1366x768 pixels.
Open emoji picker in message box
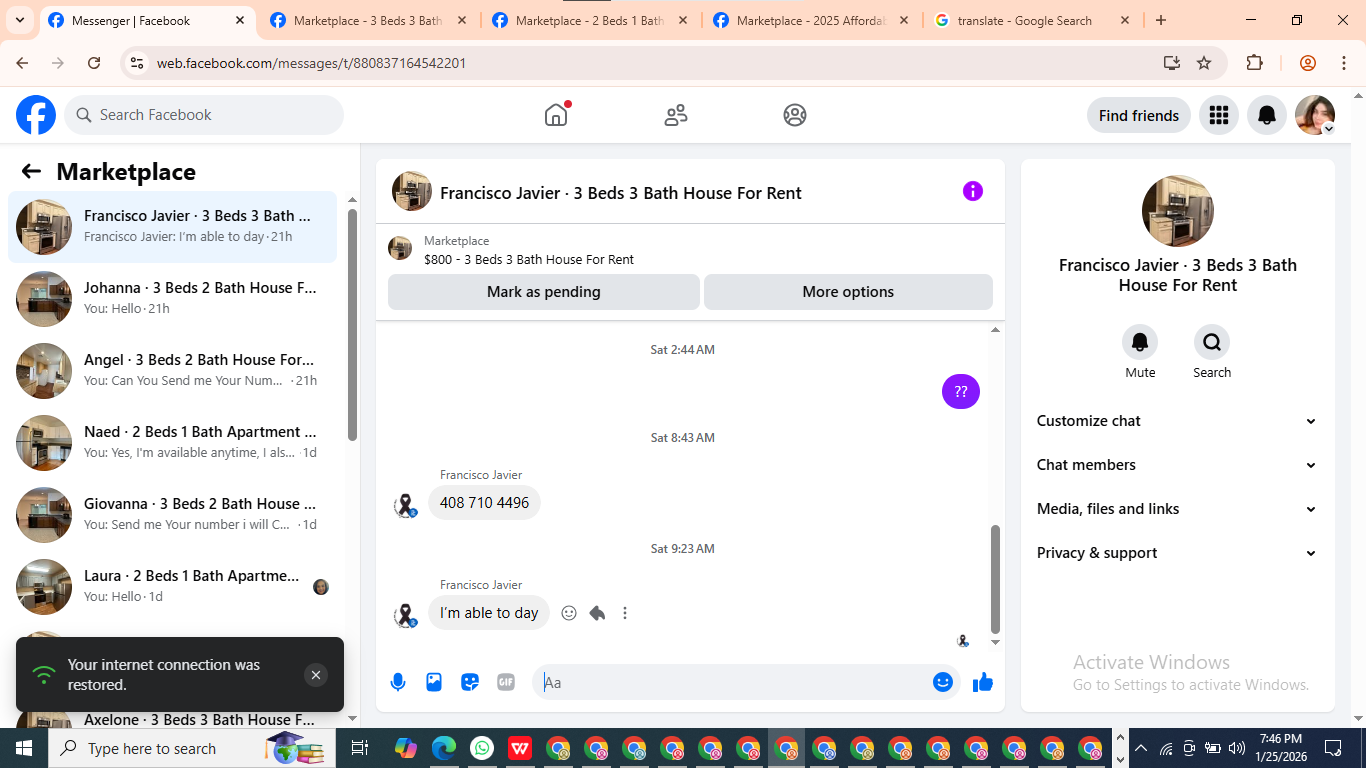(943, 682)
